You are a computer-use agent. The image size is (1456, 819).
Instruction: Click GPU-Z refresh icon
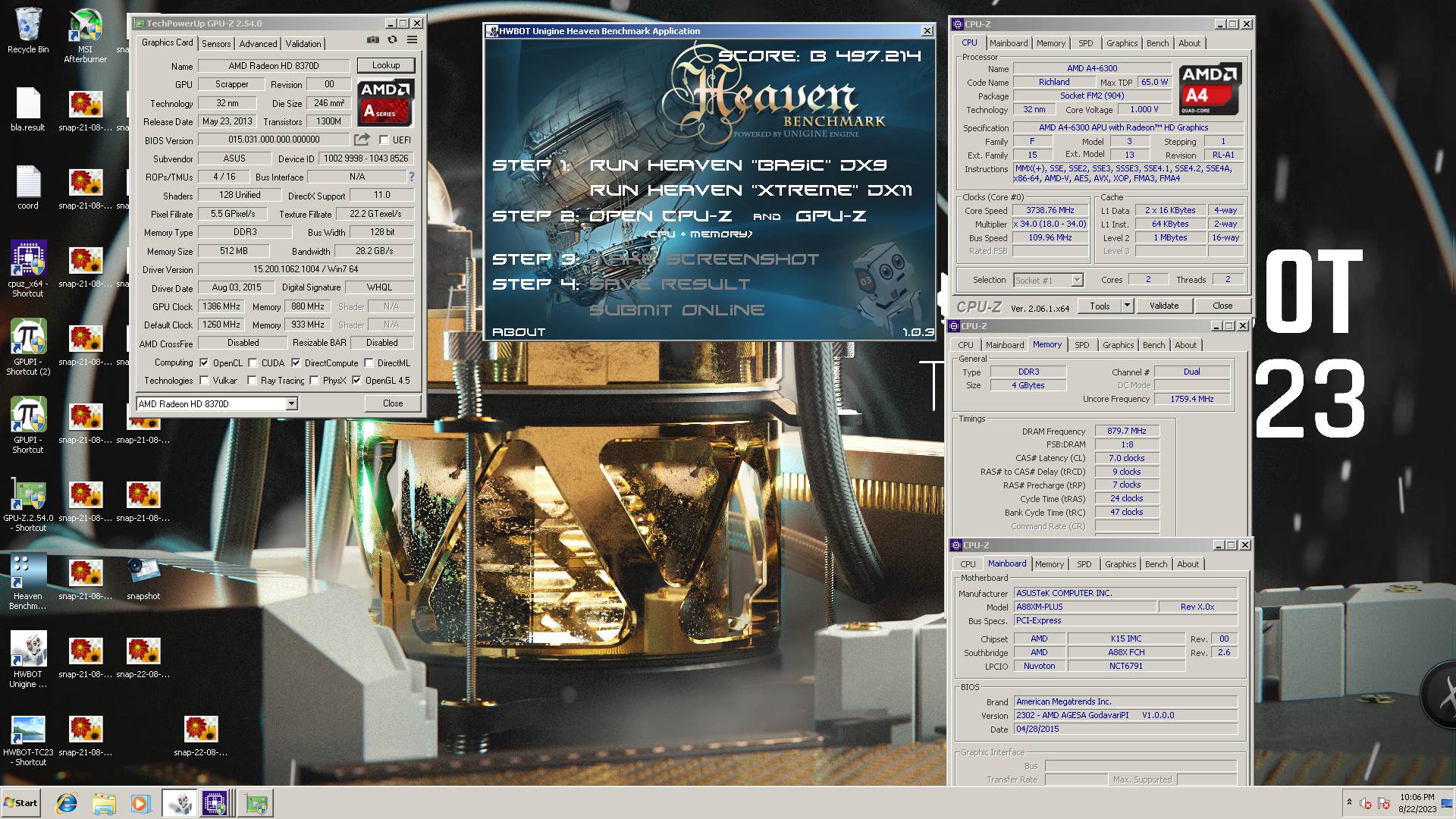coord(392,40)
